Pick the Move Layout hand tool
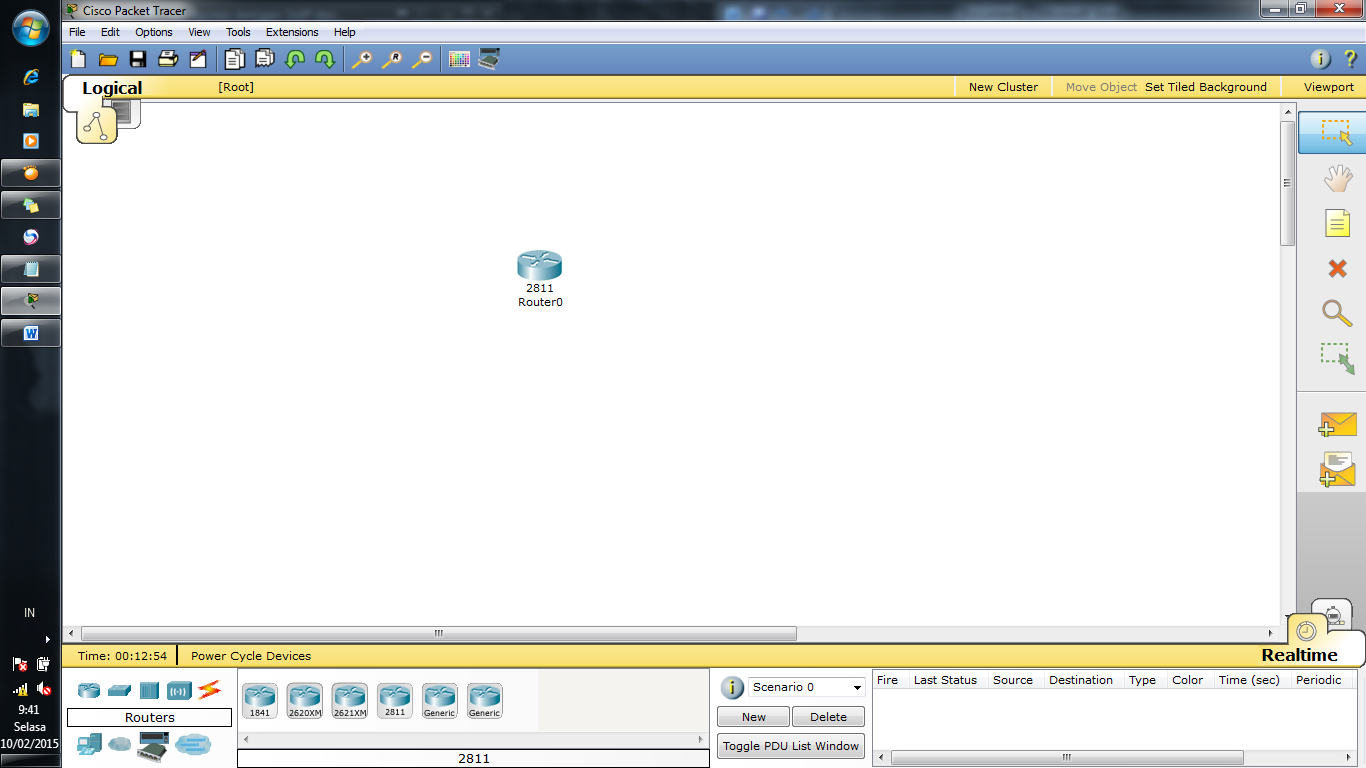This screenshot has height=768, width=1366. tap(1337, 179)
